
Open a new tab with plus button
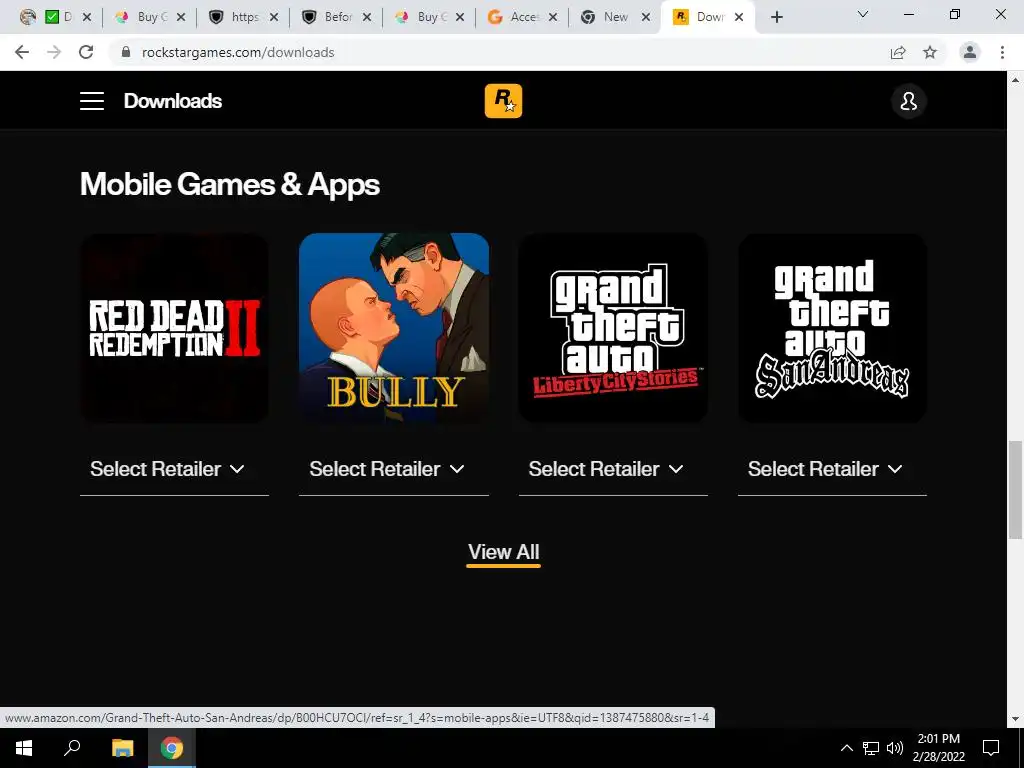776,17
